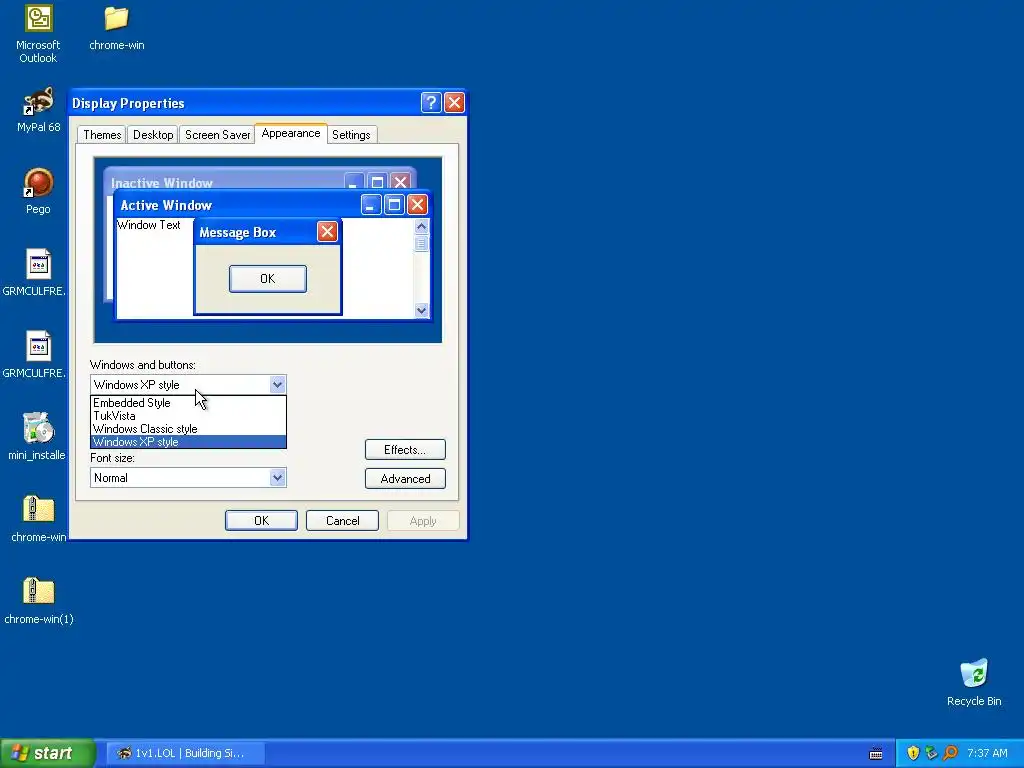The width and height of the screenshot is (1024, 768).
Task: Choose TukVista from the list
Action: pos(188,416)
